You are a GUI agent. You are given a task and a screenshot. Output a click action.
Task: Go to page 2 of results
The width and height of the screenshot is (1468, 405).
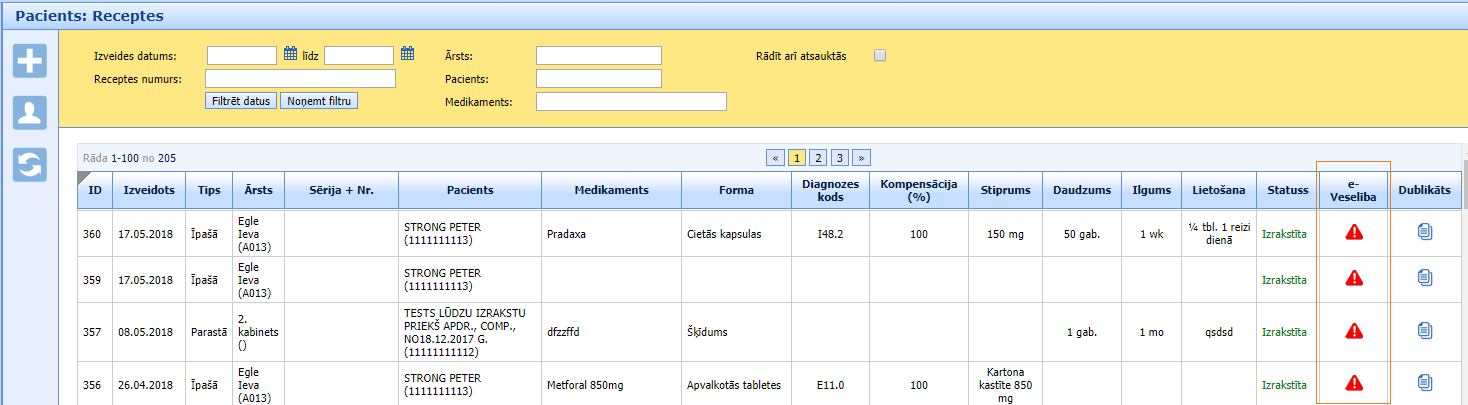click(x=817, y=158)
